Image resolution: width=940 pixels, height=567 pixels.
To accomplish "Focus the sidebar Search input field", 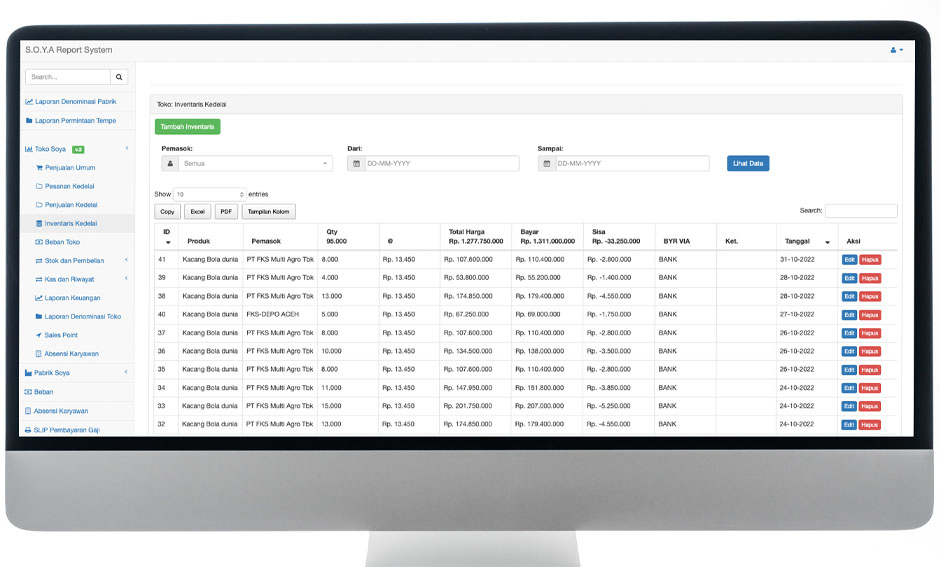I will (68, 77).
